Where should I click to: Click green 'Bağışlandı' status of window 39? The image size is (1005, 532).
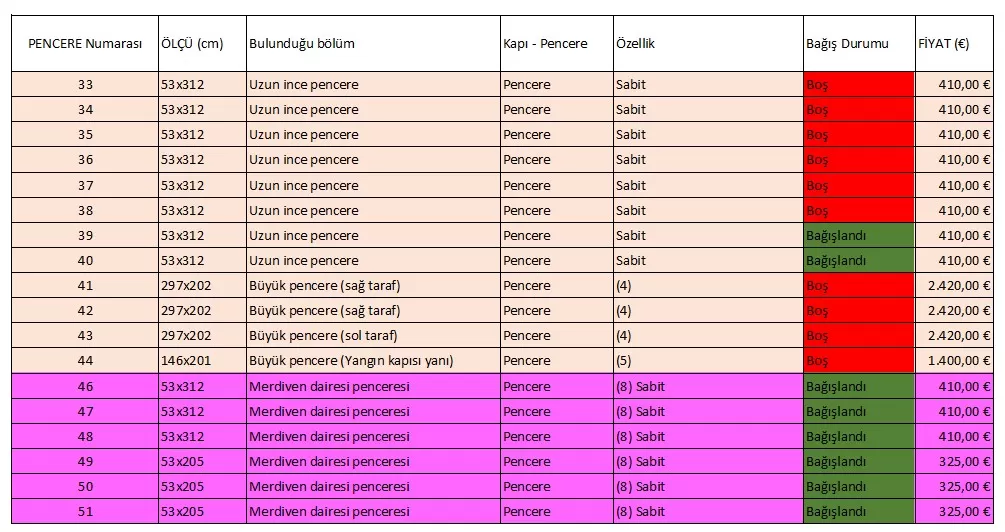(858, 236)
